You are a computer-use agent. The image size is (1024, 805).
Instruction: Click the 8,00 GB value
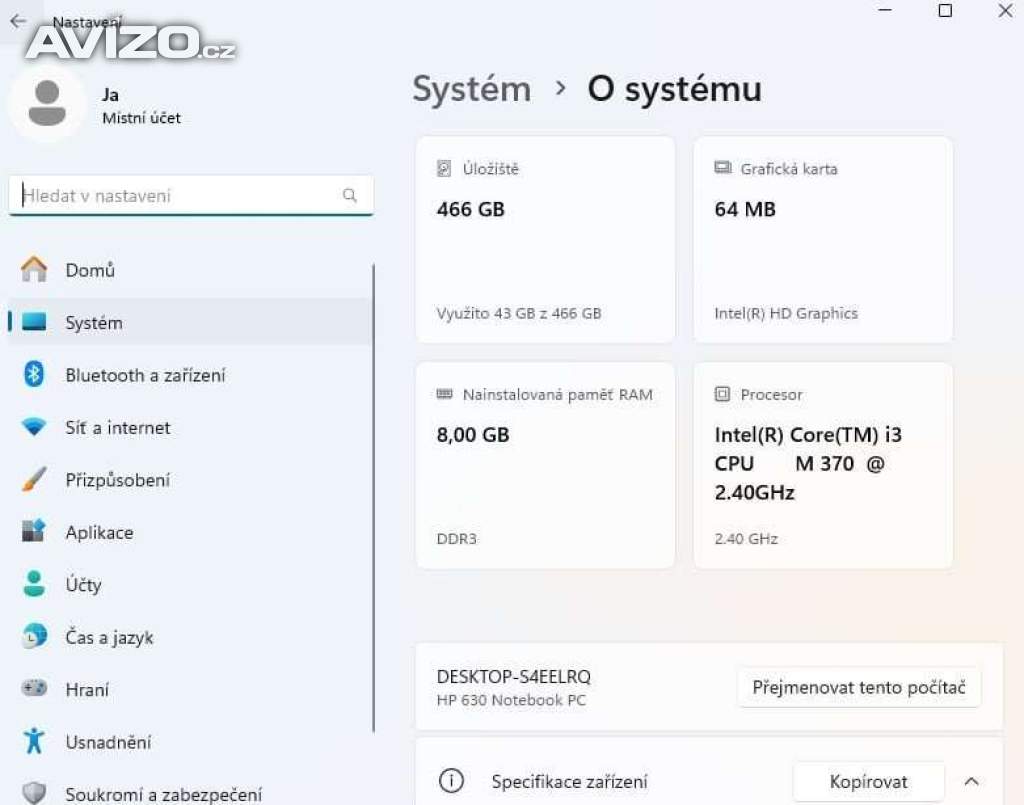tap(473, 435)
